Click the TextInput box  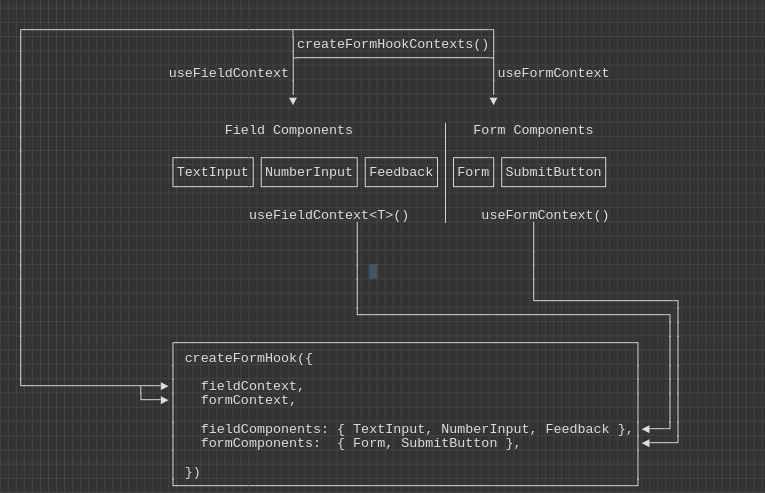click(213, 172)
